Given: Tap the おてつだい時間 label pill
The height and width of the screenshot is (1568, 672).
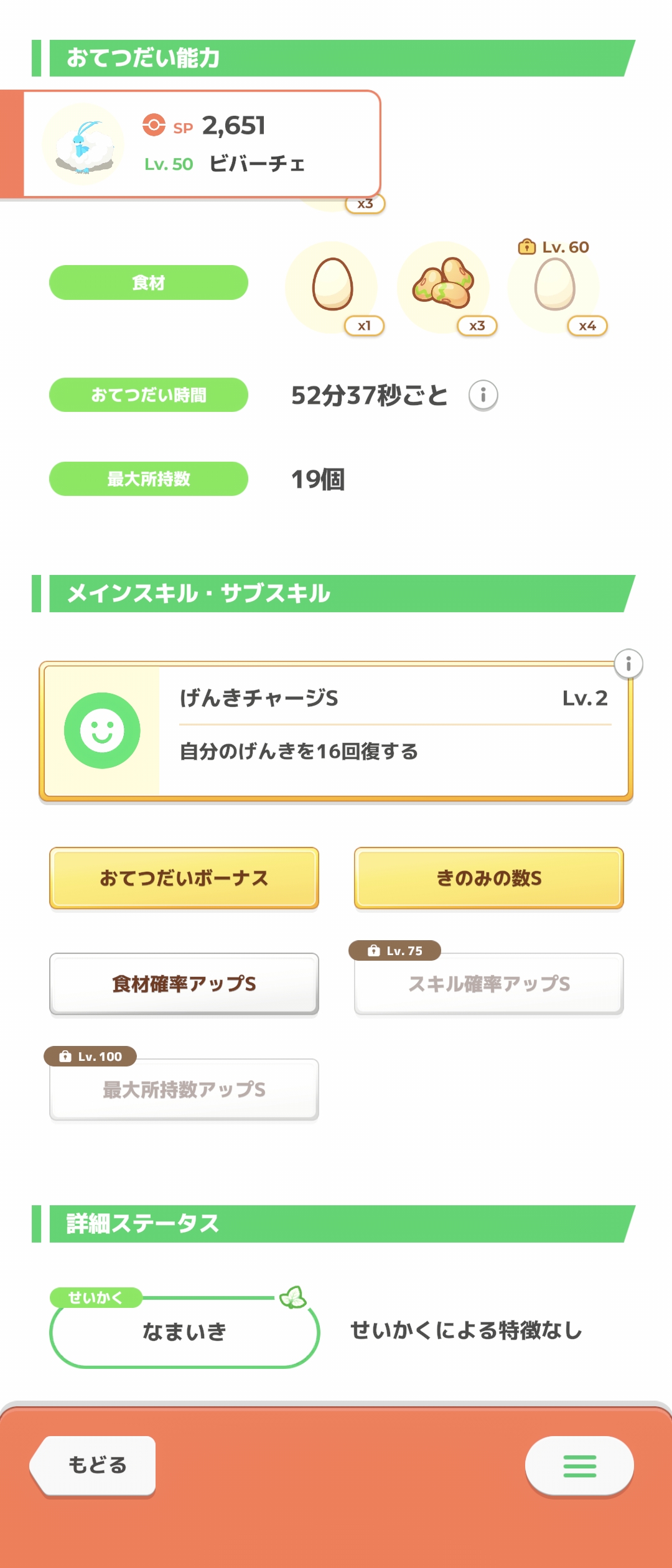Looking at the screenshot, I should click(x=149, y=395).
